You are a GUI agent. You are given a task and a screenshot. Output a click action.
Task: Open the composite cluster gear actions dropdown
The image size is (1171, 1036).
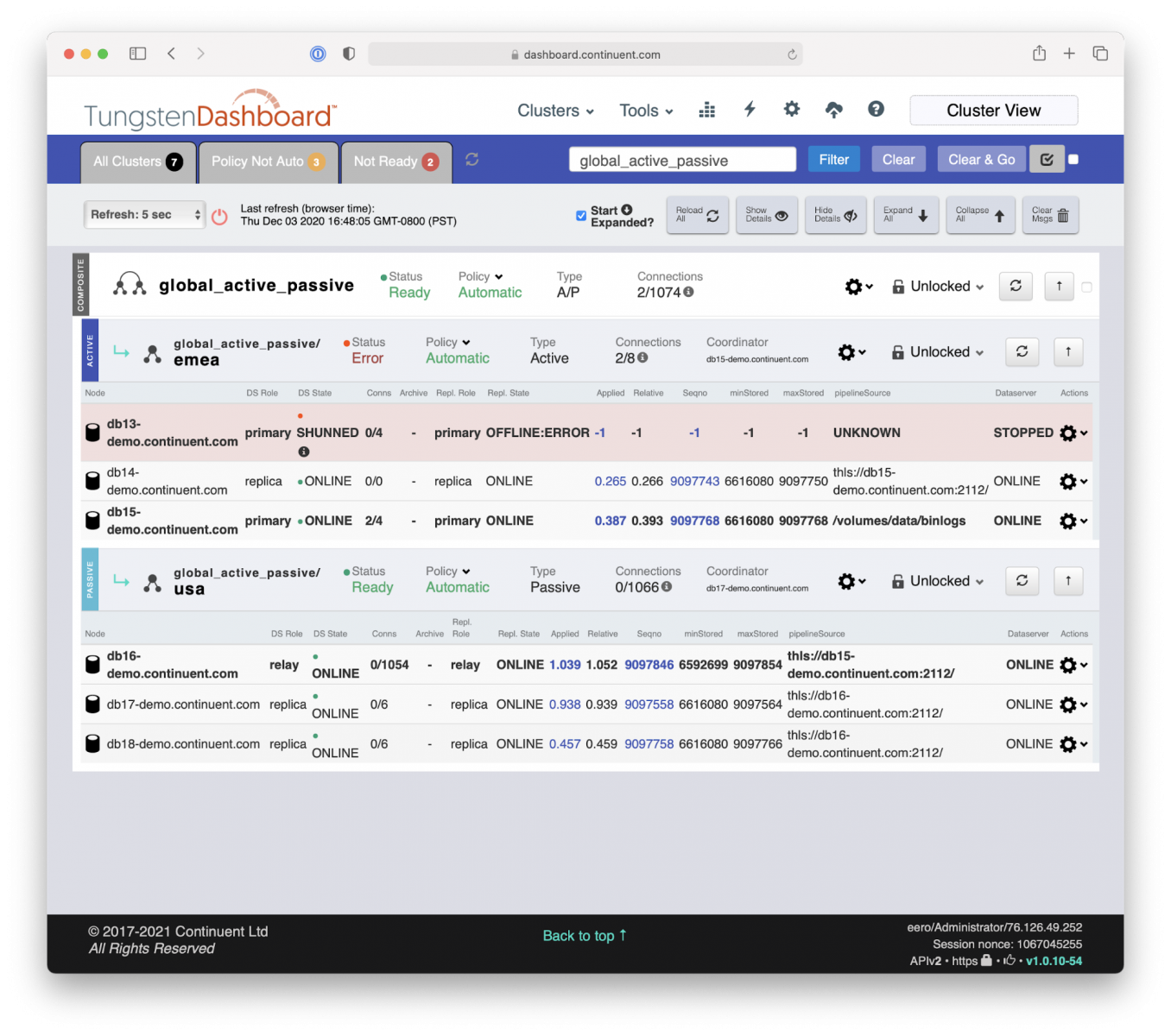coord(858,287)
